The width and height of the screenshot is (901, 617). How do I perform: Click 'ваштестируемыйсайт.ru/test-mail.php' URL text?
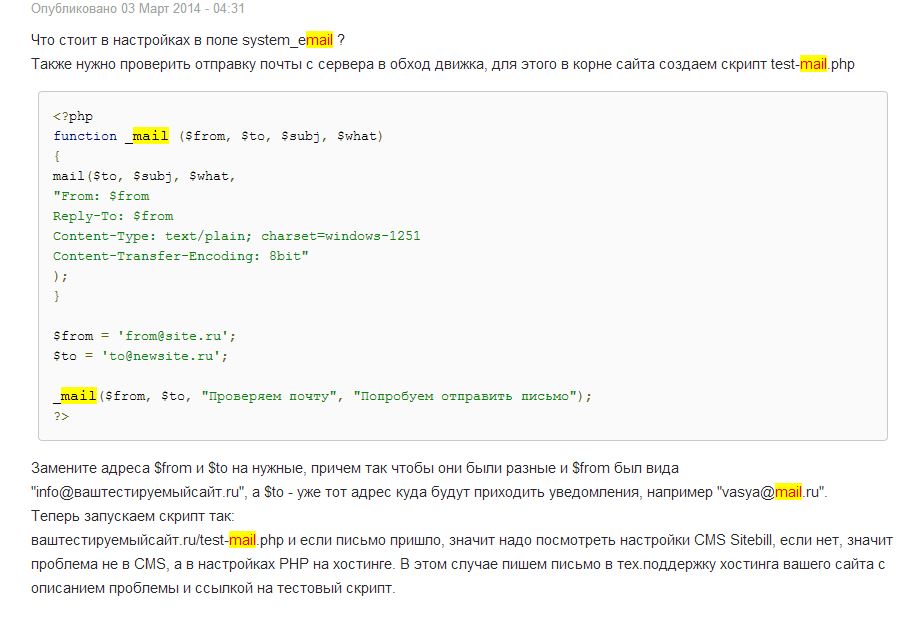tap(157, 540)
